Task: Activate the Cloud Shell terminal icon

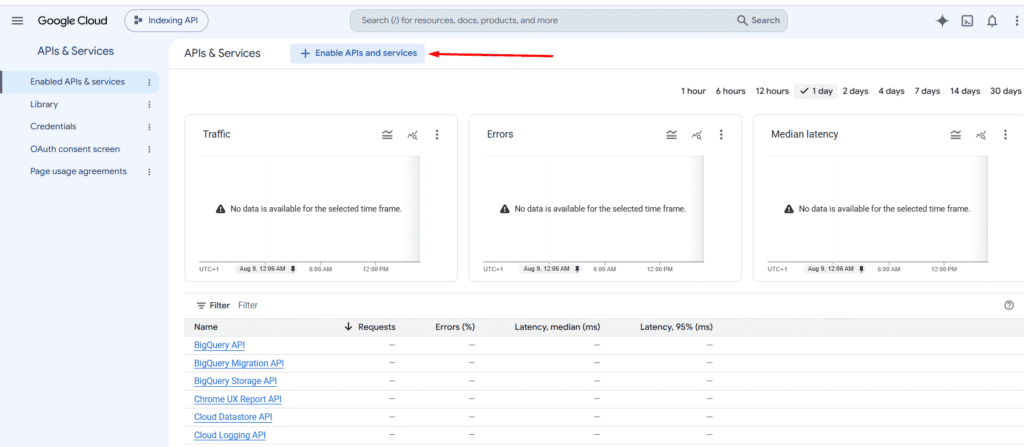Action: tap(967, 20)
